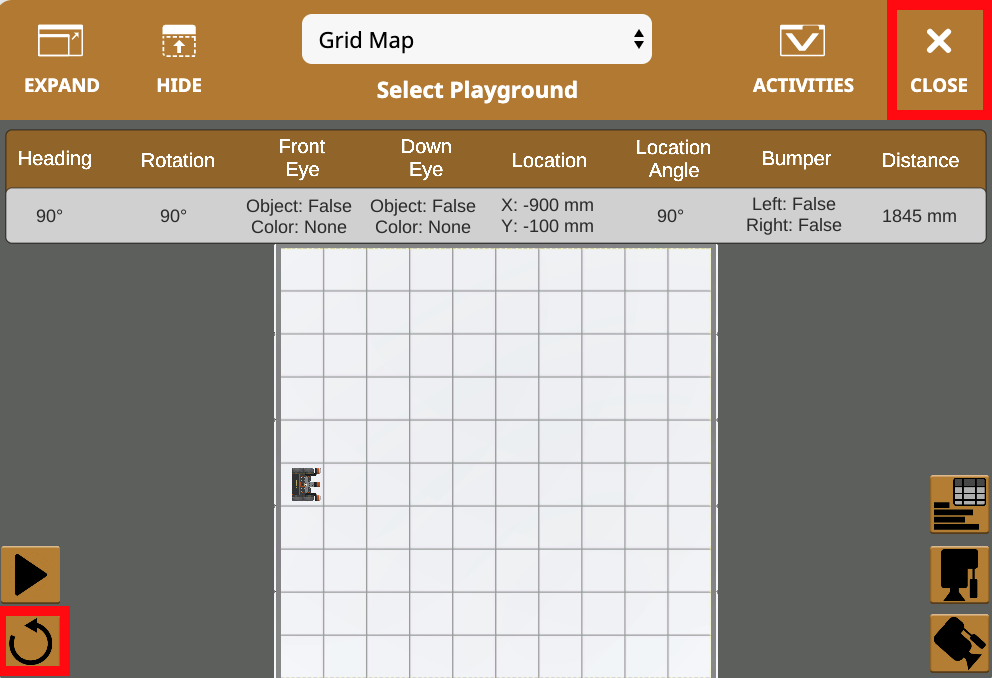Switch to the top-down camera view

coord(959,574)
